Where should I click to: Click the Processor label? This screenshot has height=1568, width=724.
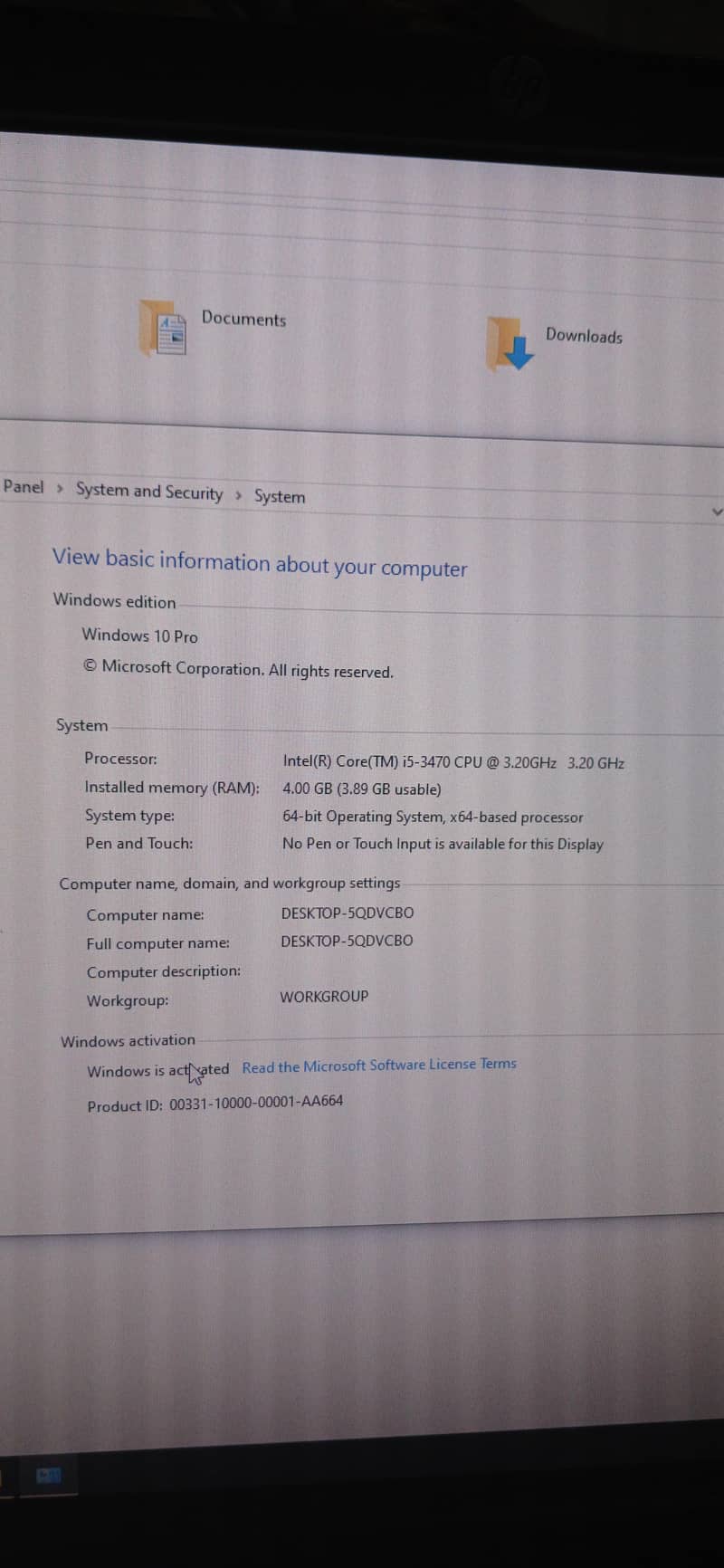(x=120, y=759)
